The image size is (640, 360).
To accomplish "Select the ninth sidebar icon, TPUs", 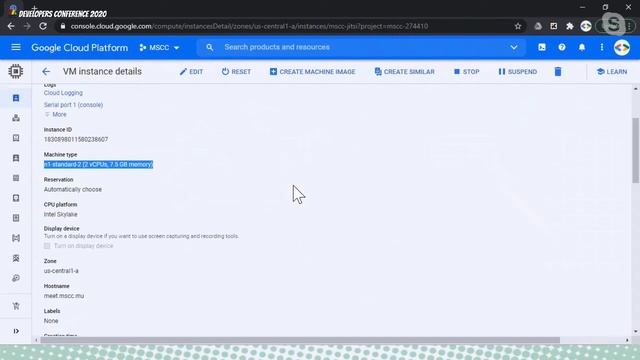I will pyautogui.click(x=16, y=258).
